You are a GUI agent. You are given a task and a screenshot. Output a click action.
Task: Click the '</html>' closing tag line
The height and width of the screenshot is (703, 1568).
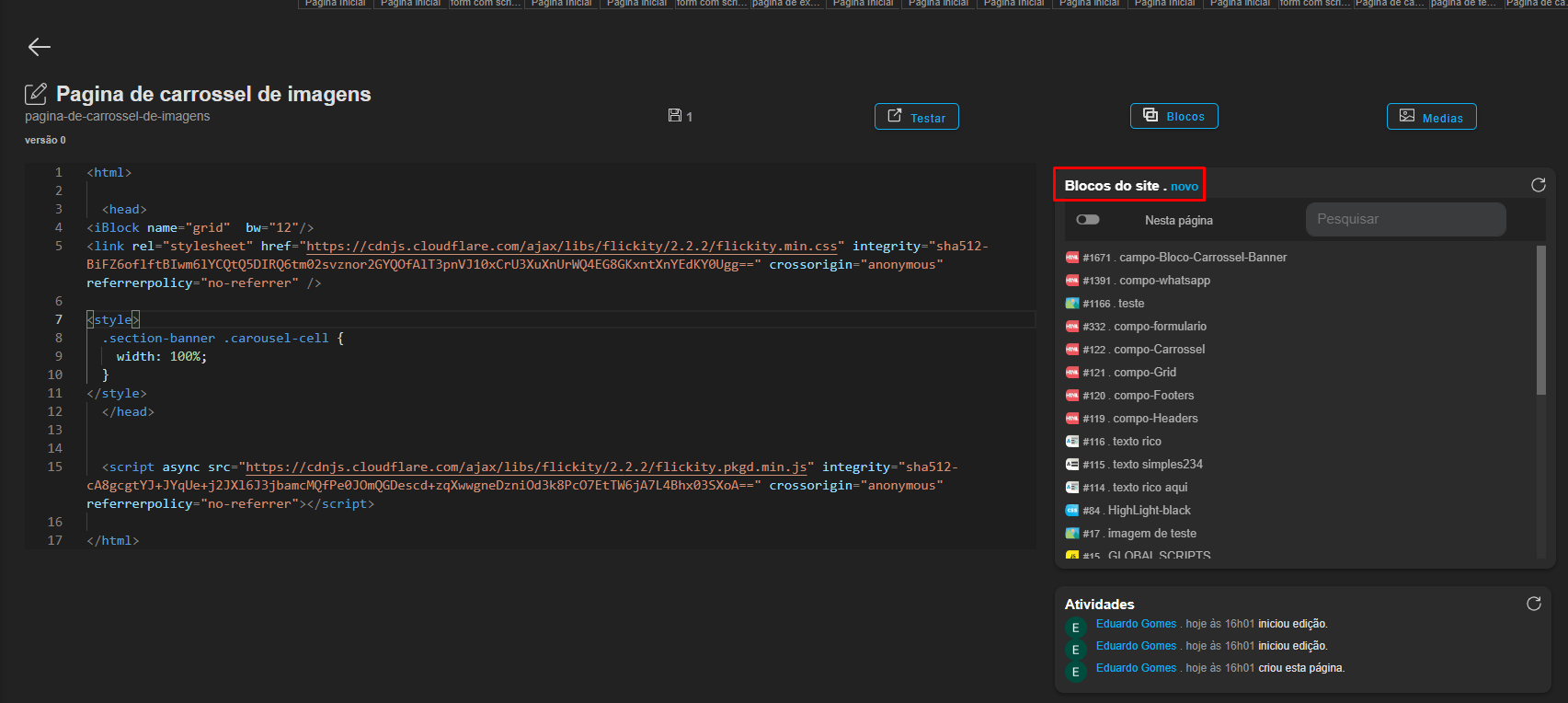click(113, 540)
